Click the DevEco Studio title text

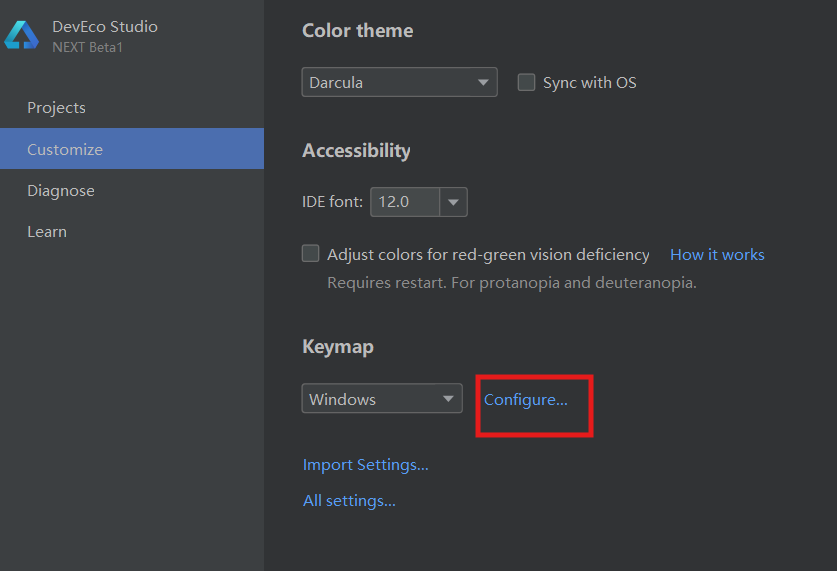click(105, 27)
